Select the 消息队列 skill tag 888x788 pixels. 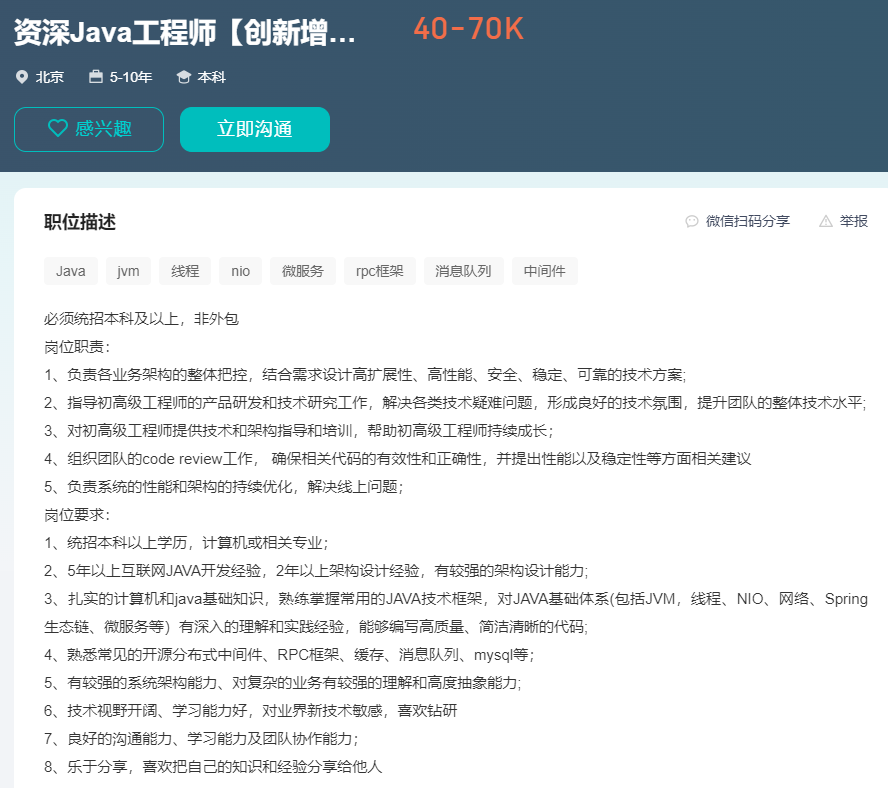pos(463,271)
